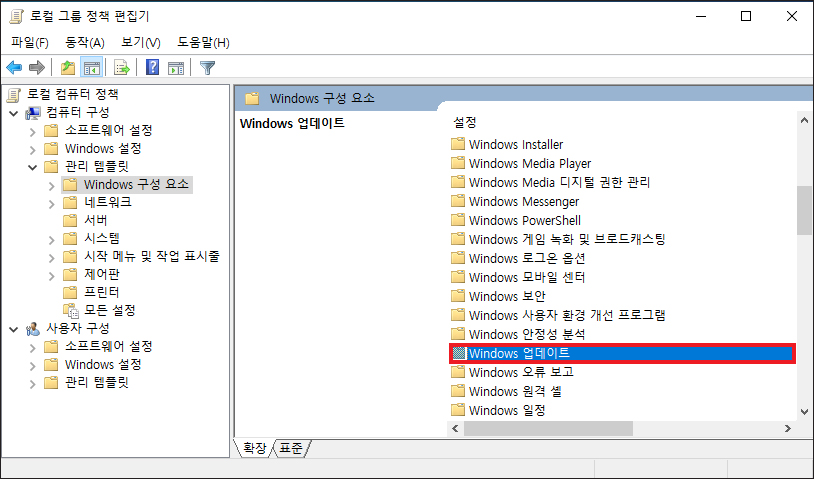The width and height of the screenshot is (814, 479).
Task: Open the 동작(A) menu
Action: pyautogui.click(x=85, y=43)
